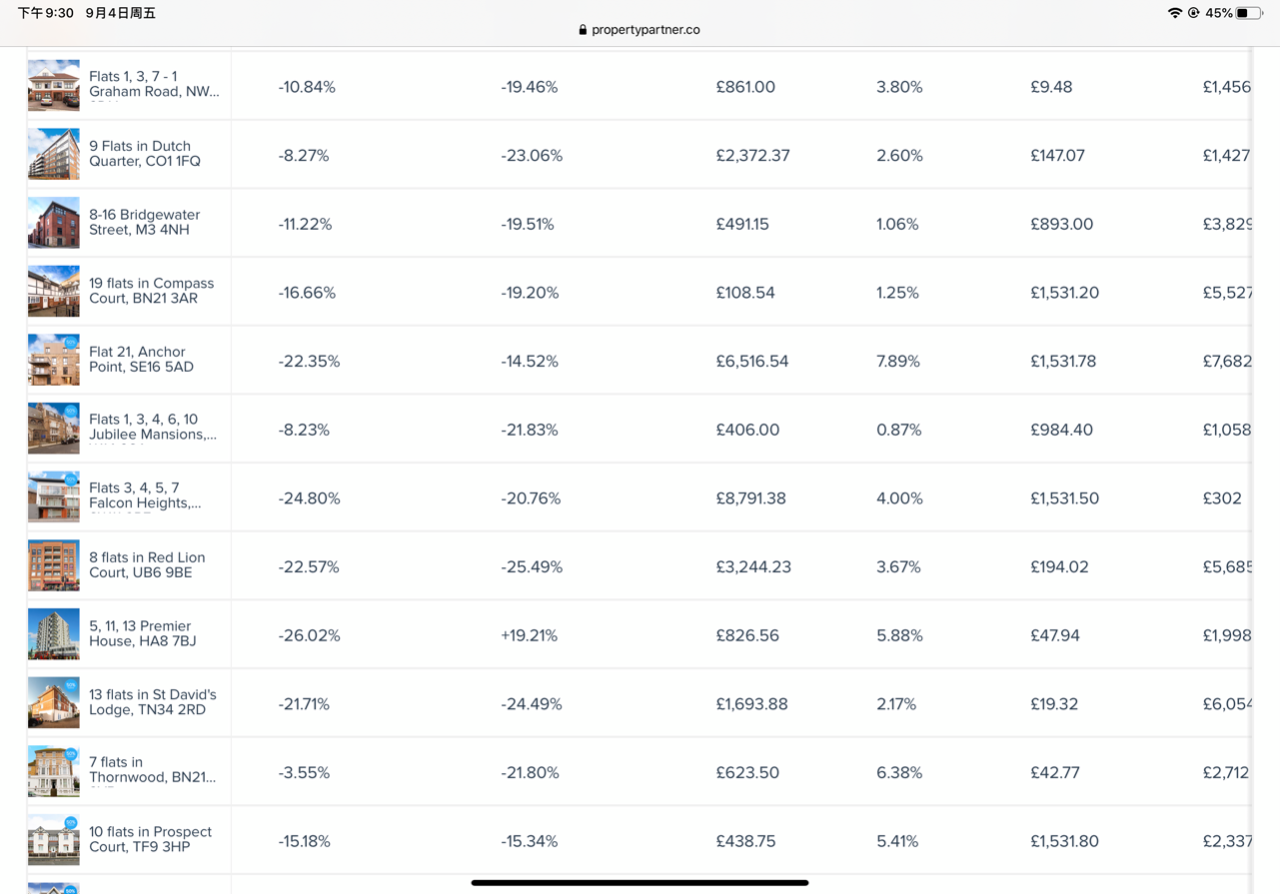Select the £861.00 cell

[746, 87]
